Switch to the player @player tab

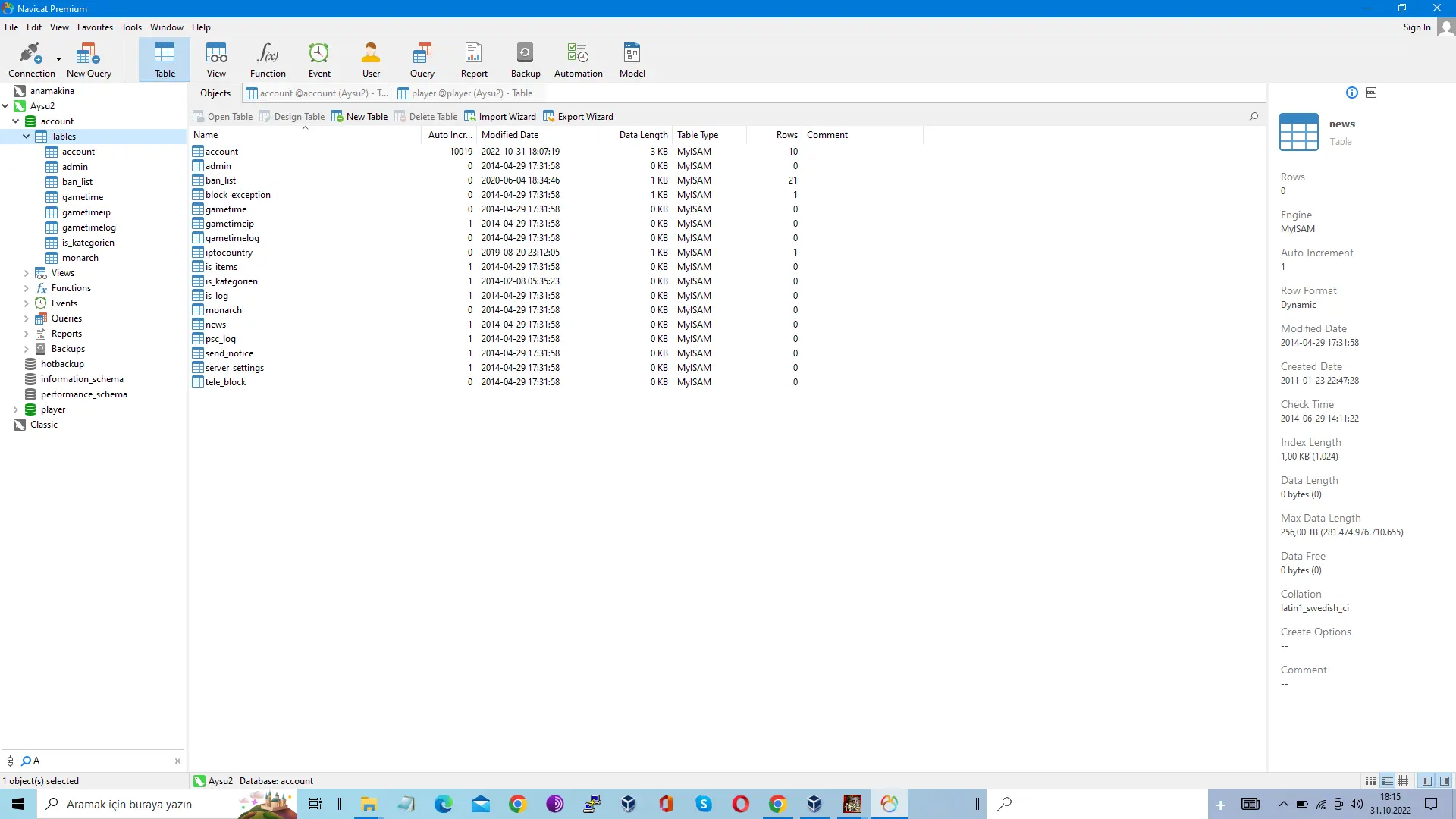465,93
